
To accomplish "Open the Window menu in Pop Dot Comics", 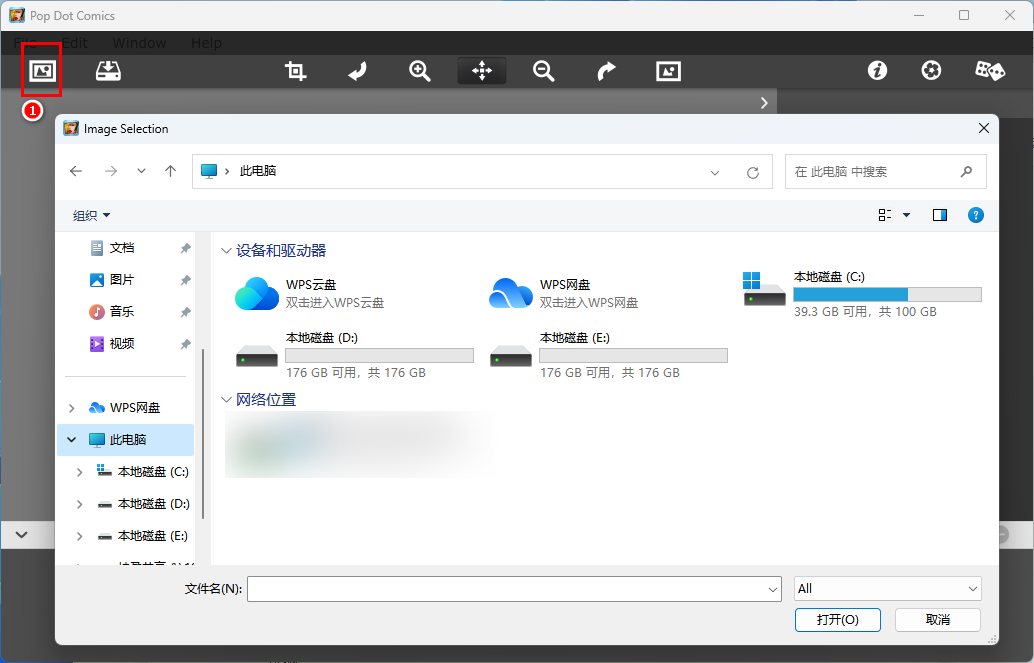I will click(139, 43).
